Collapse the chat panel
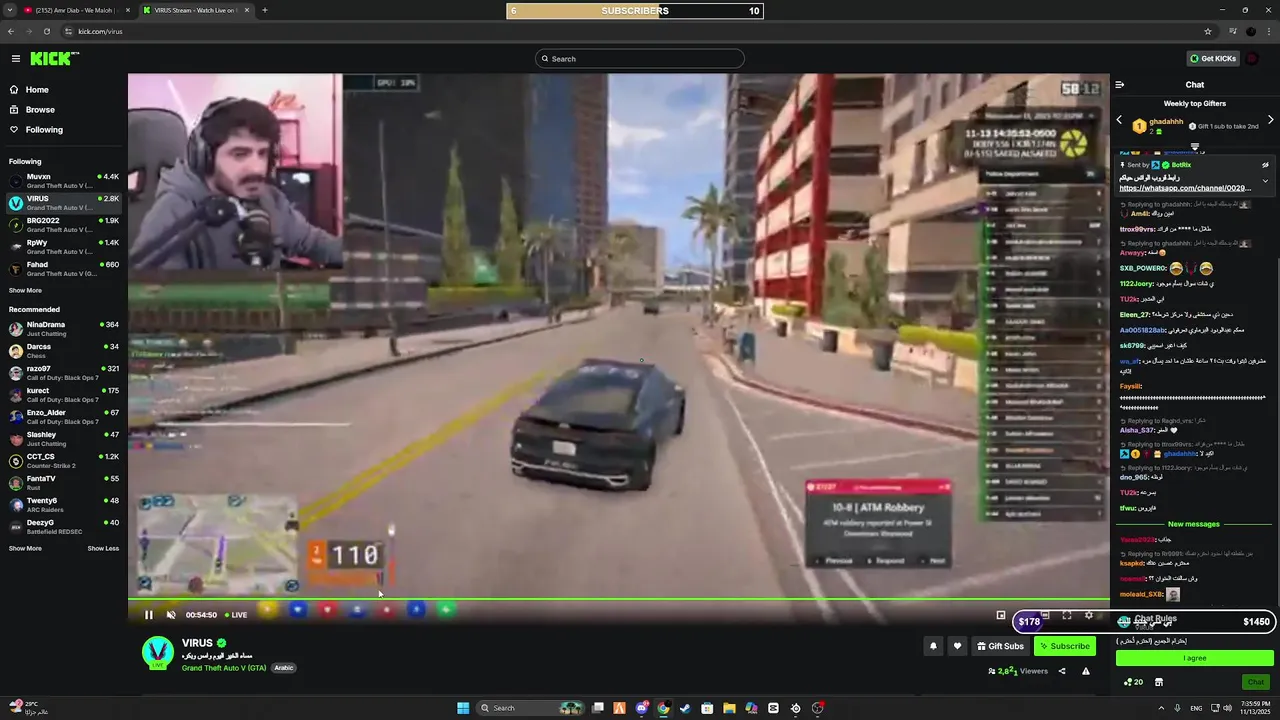The image size is (1280, 720). coord(1120,85)
